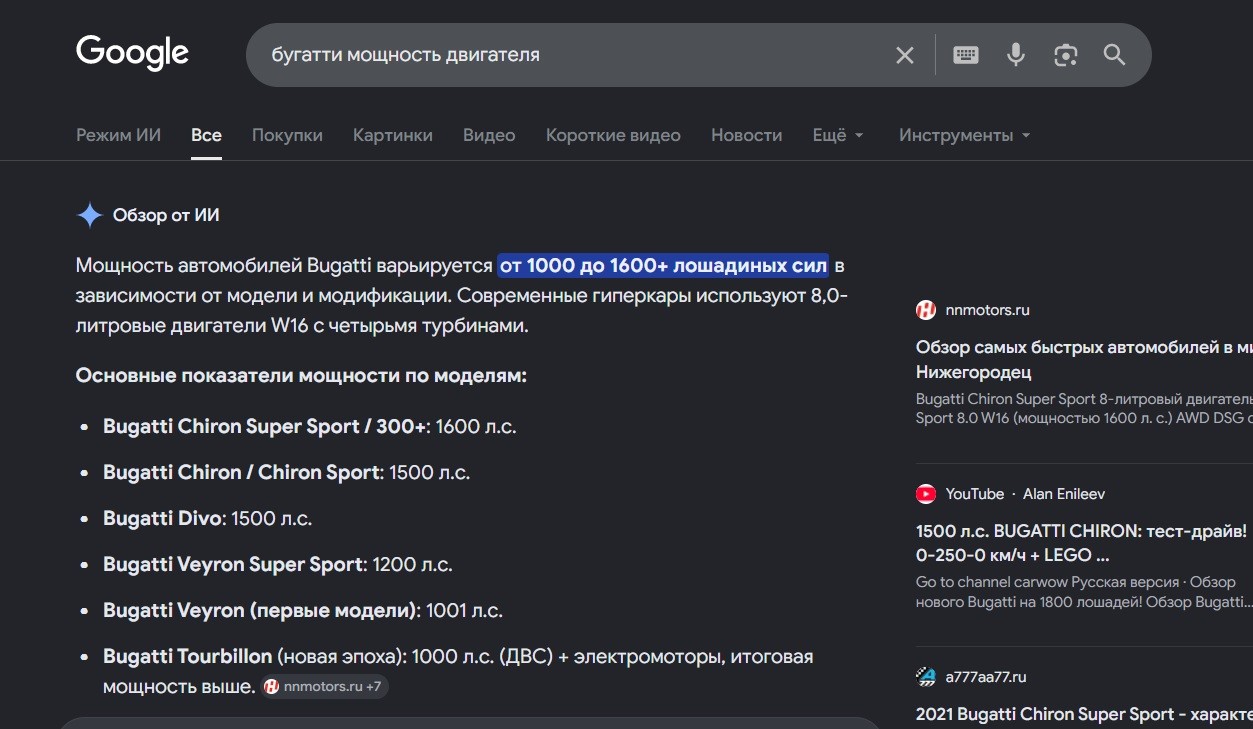This screenshot has width=1253, height=729.
Task: Click Основные показатели мощности по моделям heading
Action: (x=301, y=376)
